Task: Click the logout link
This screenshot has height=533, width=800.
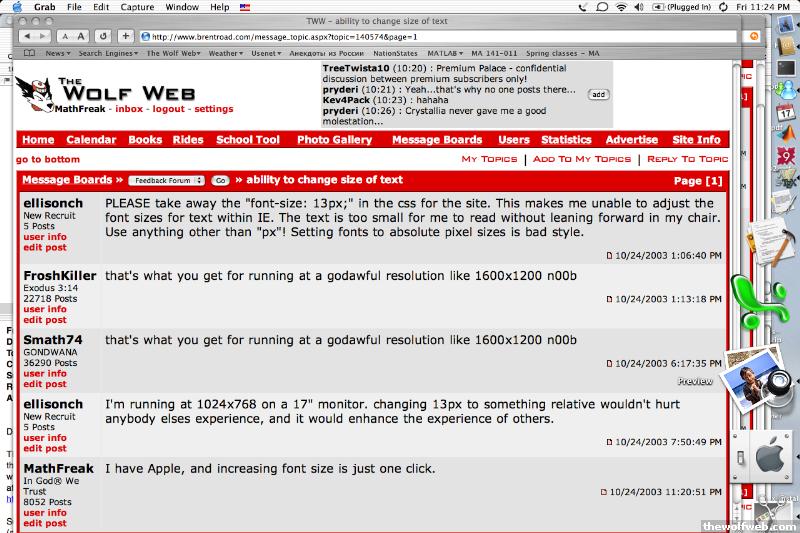Action: point(168,109)
